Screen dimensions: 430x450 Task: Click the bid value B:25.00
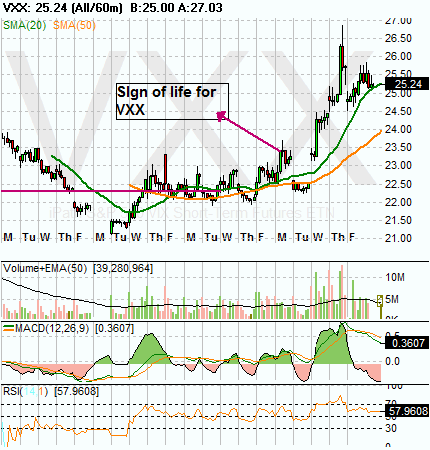tap(152, 7)
